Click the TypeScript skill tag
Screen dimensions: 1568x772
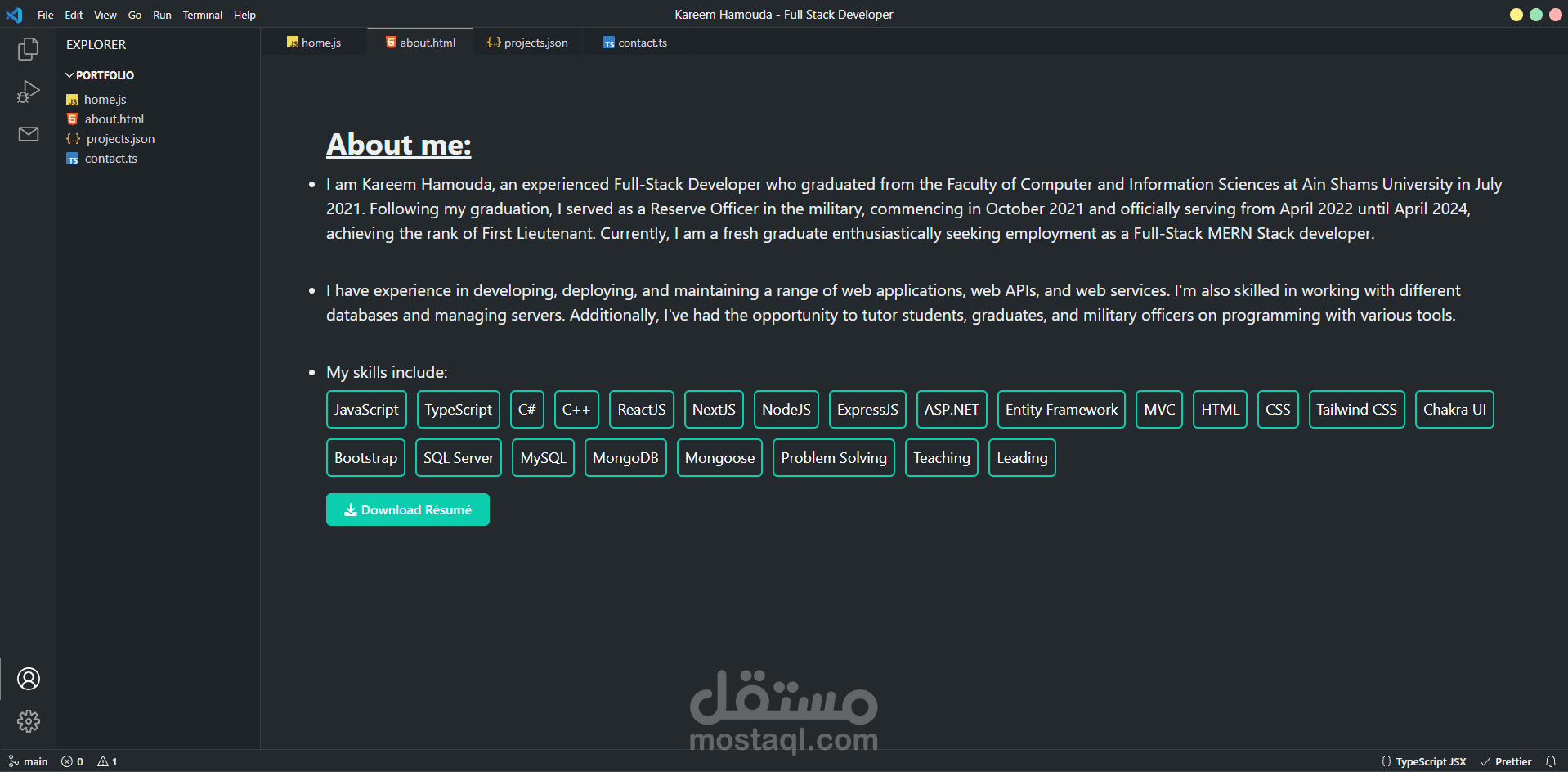[x=459, y=410]
